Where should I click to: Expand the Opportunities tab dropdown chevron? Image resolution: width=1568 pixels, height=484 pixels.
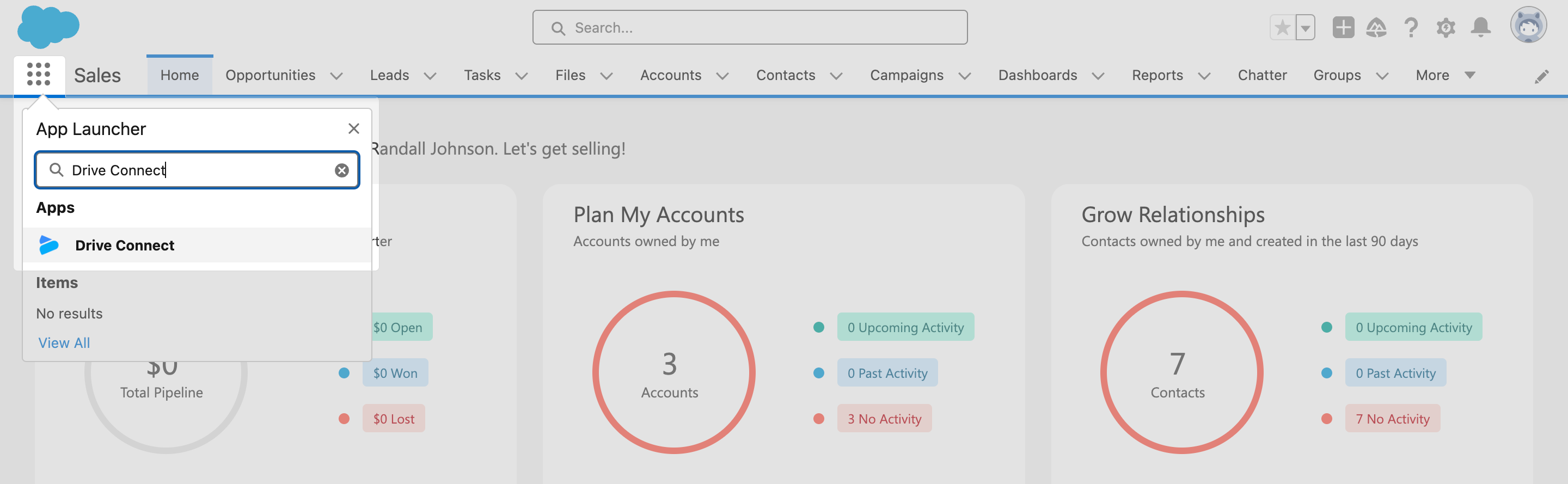336,76
